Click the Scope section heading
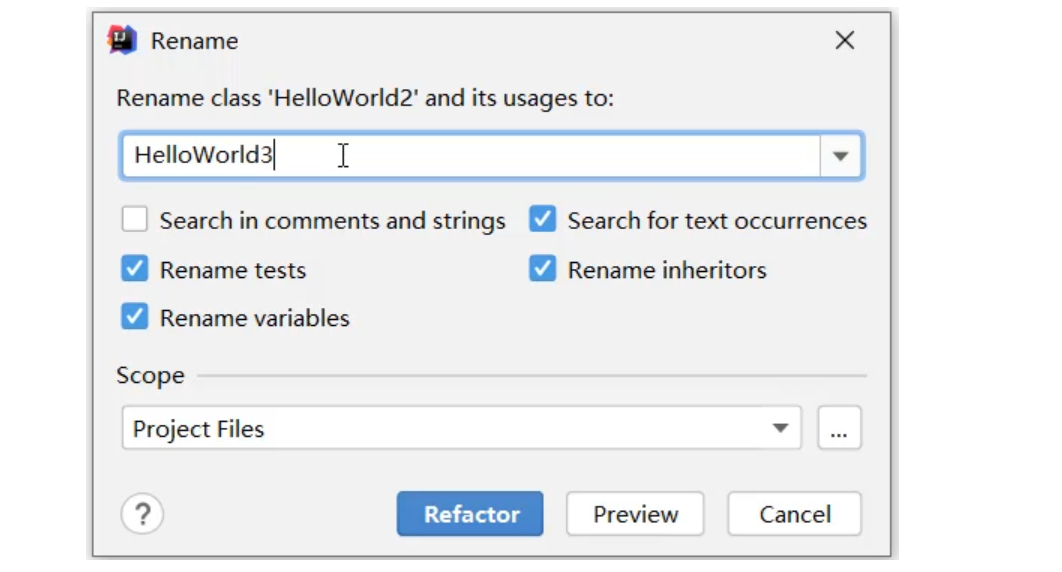Screen dimensions: 1062x572 click(x=150, y=375)
